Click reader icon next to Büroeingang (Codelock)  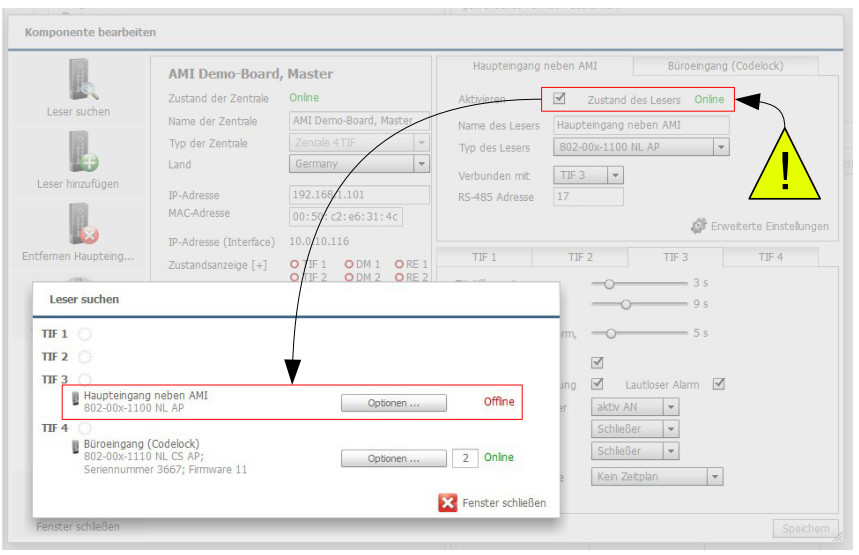point(75,446)
